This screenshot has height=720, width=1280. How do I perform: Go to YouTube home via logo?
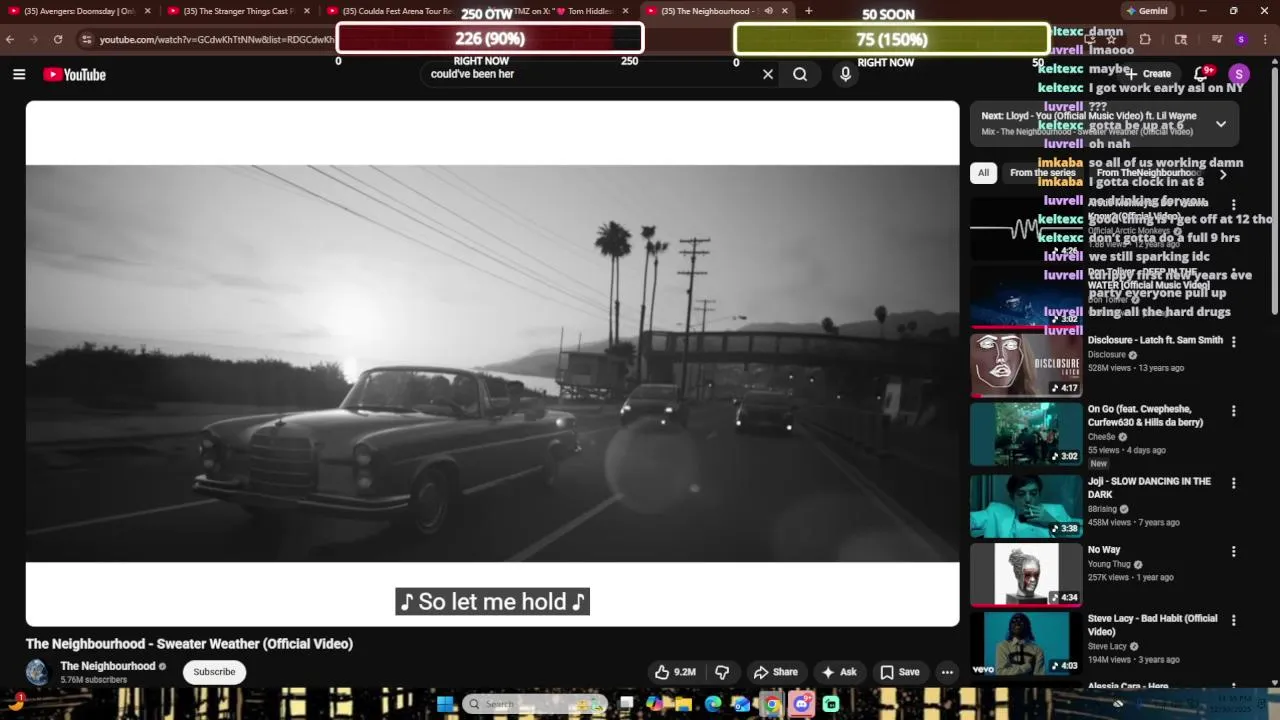click(74, 75)
